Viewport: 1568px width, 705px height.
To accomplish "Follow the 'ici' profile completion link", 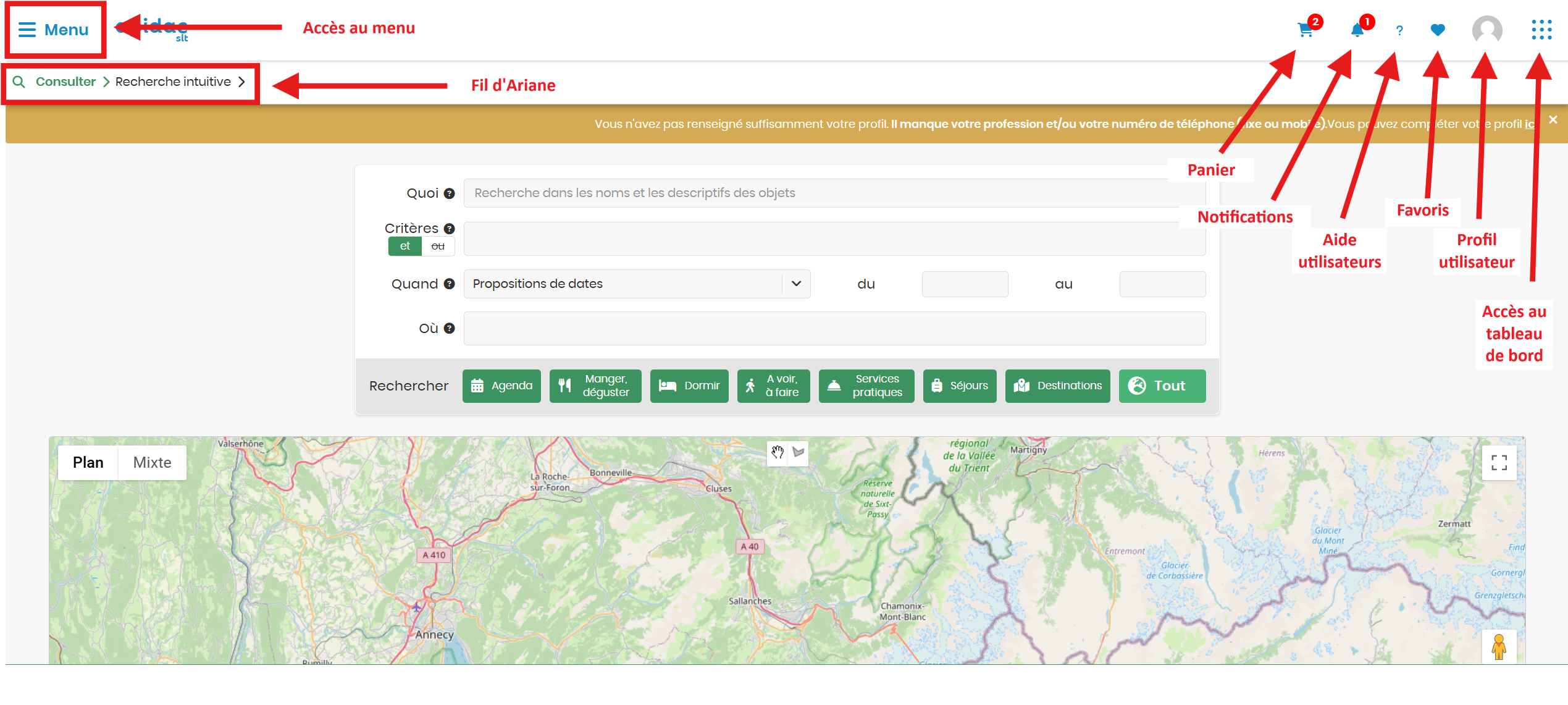I will pos(1529,124).
